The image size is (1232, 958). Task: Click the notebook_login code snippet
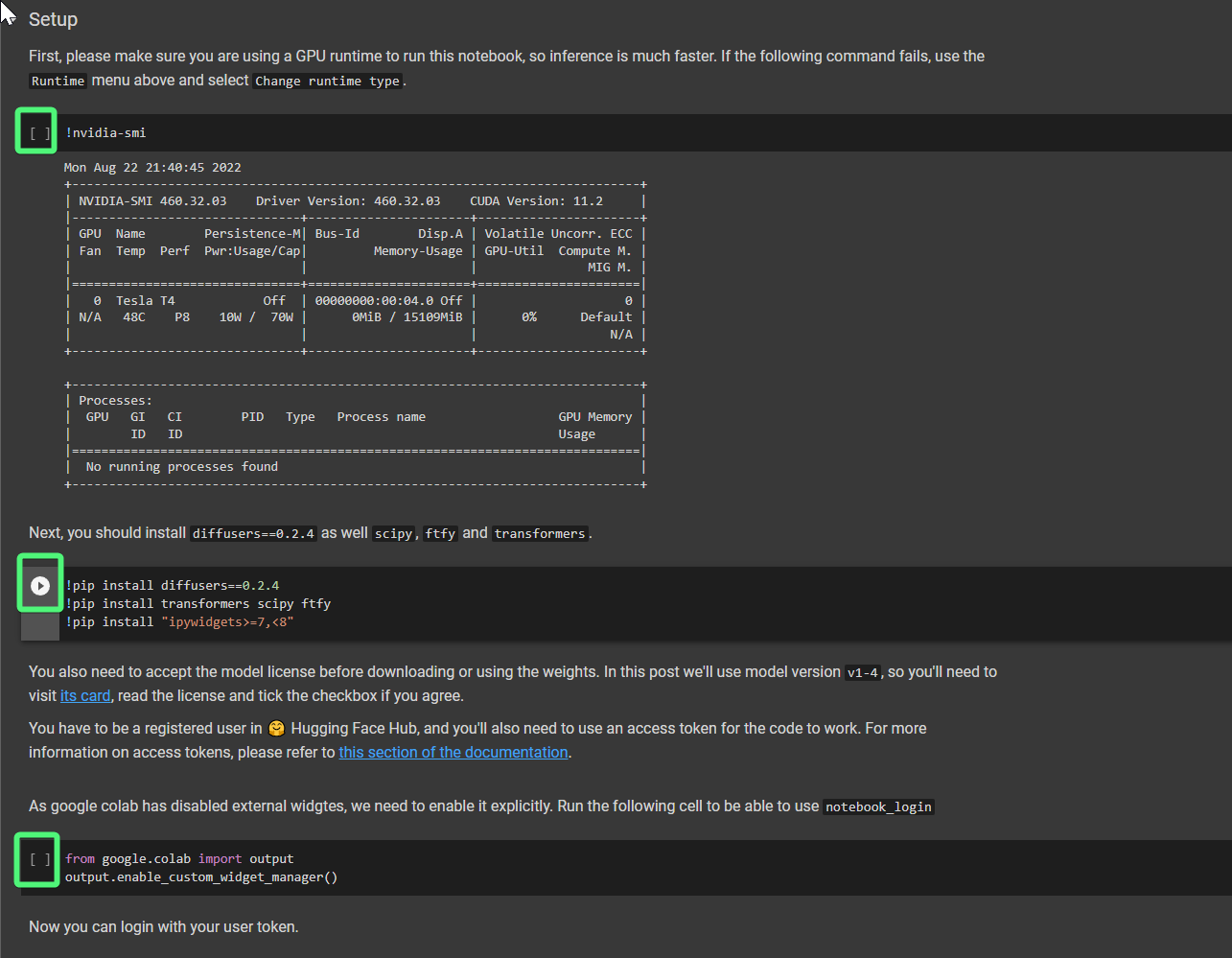click(x=877, y=806)
